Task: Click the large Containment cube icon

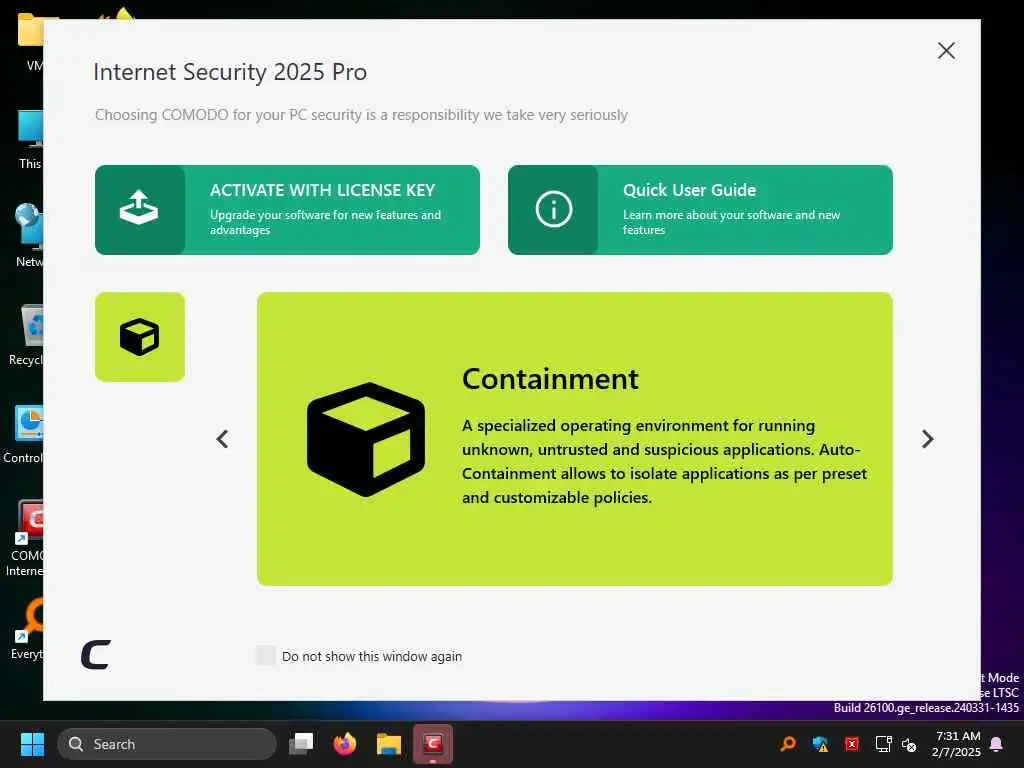Action: pos(366,439)
